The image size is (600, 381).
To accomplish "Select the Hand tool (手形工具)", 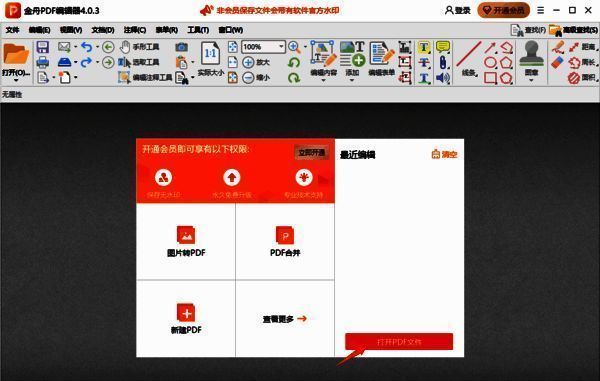I will coord(139,47).
